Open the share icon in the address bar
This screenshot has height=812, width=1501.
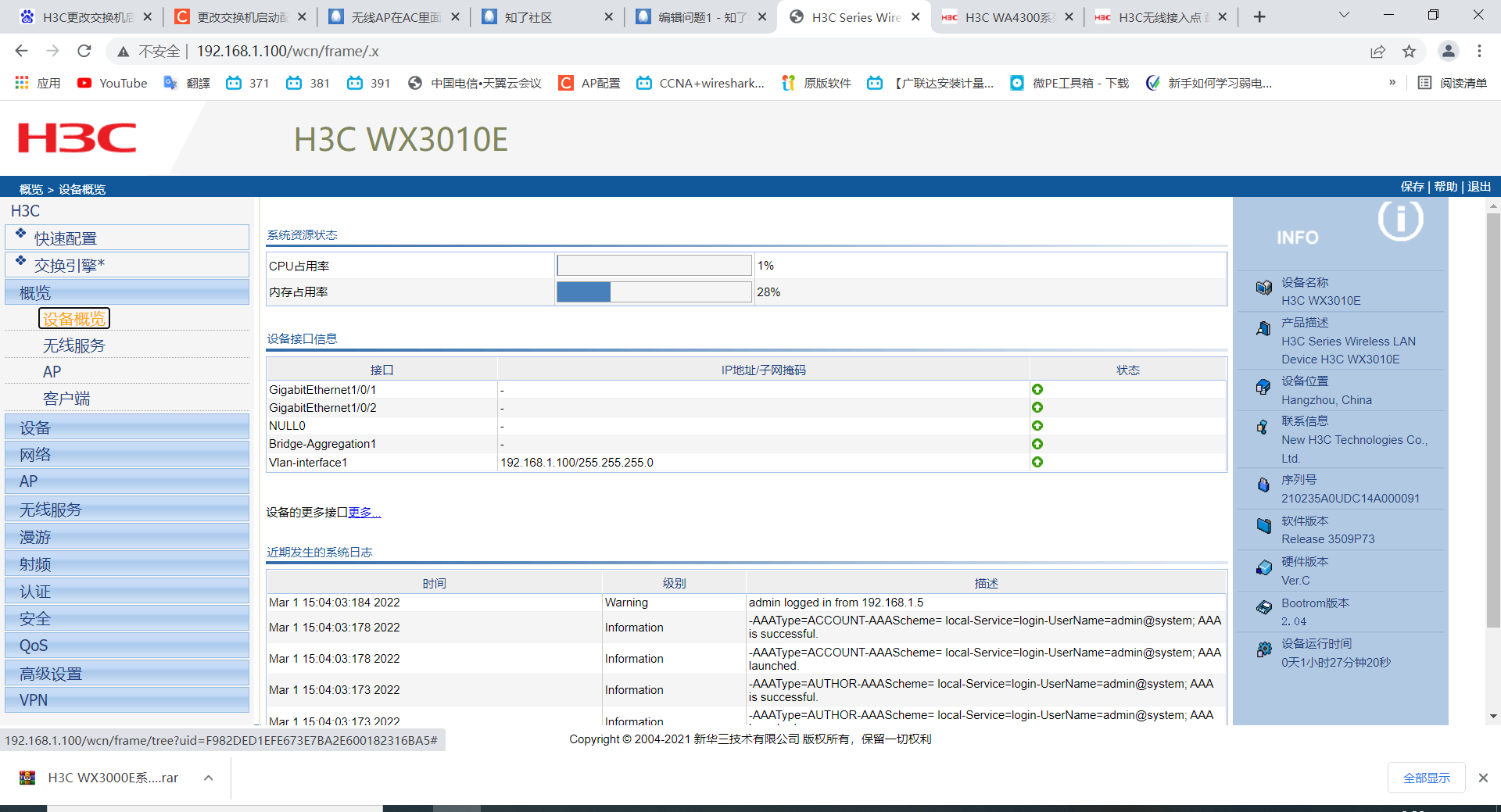pyautogui.click(x=1377, y=52)
